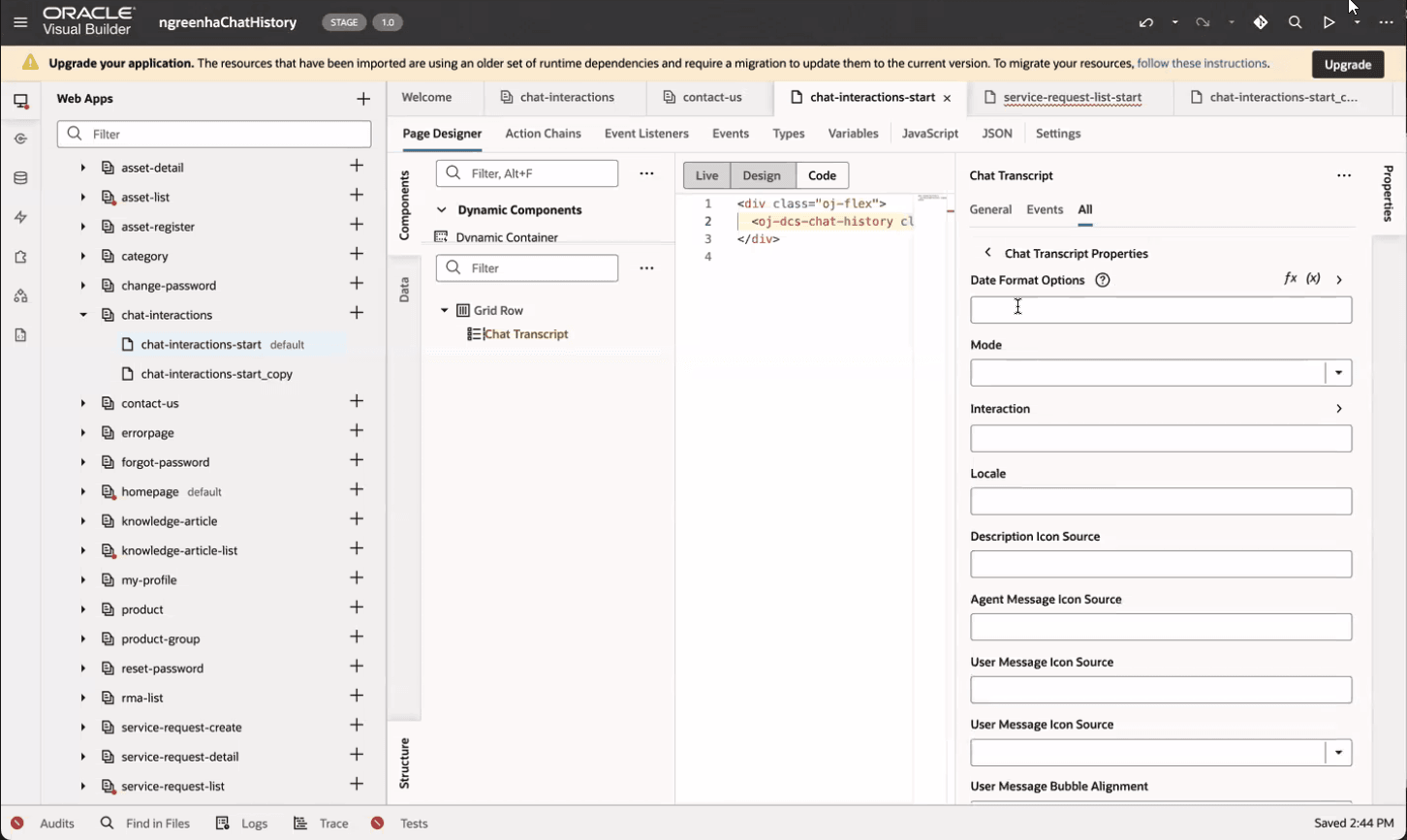Collapse the chat-interactions tree node

(x=82, y=314)
